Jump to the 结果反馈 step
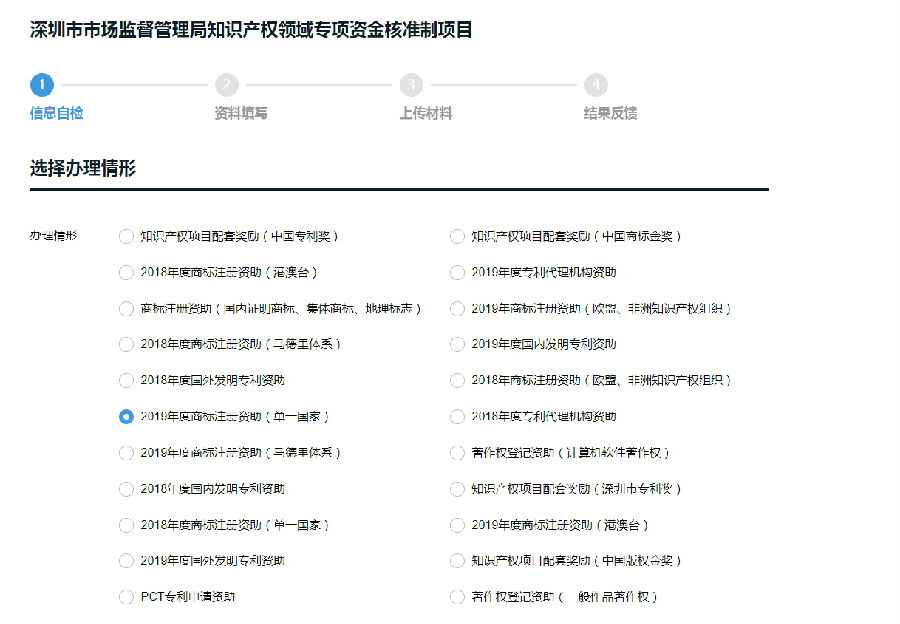The image size is (900, 624). (x=610, y=113)
